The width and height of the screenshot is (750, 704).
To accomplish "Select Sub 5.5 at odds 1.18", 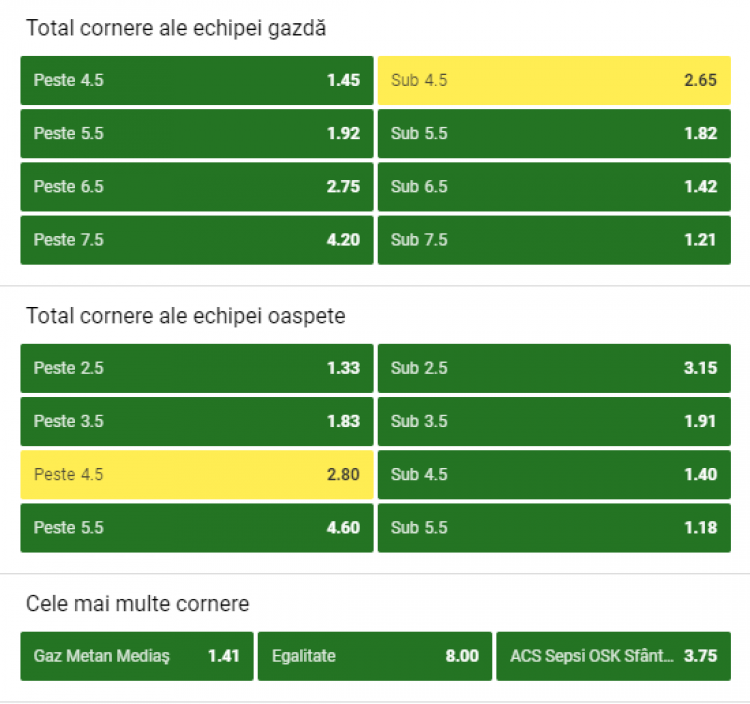I will tap(554, 528).
